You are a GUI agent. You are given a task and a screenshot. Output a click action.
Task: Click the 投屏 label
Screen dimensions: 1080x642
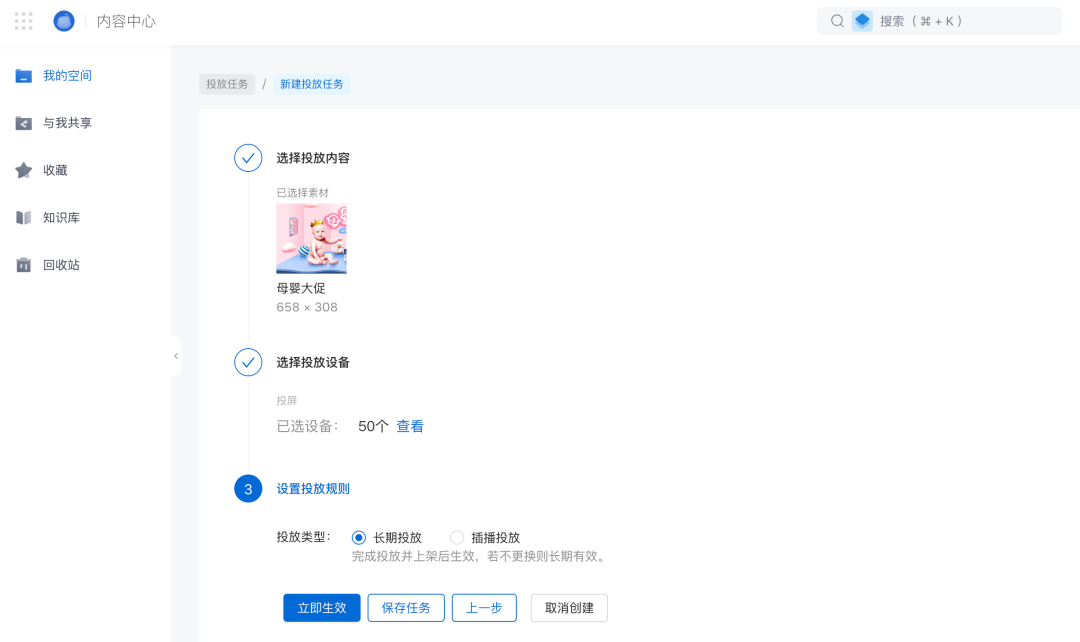[x=287, y=401]
